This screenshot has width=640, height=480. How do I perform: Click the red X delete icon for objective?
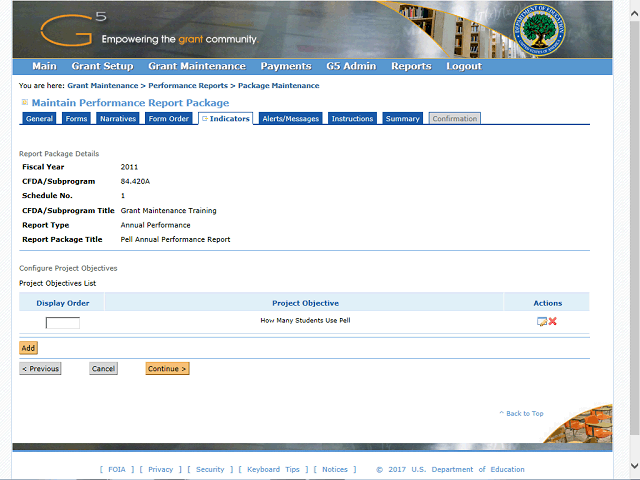point(553,321)
